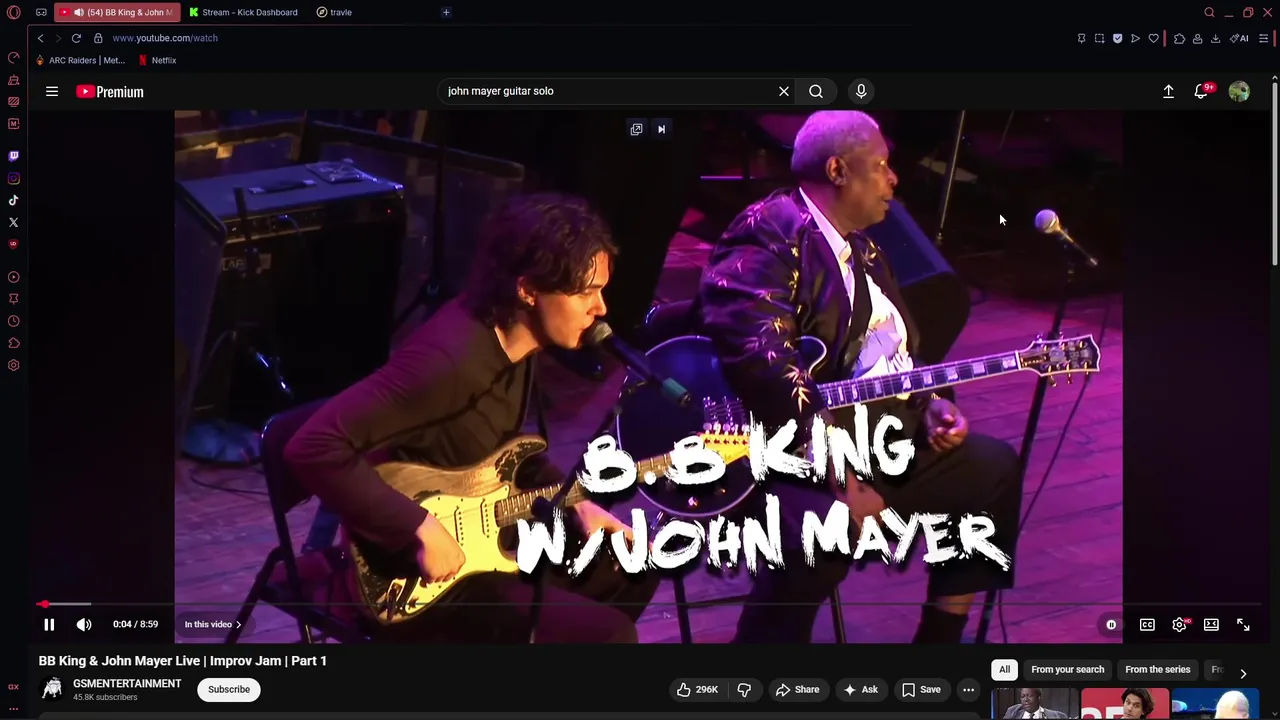This screenshot has height=720, width=1280.
Task: Toggle video autoplay switch
Action: 1111,624
